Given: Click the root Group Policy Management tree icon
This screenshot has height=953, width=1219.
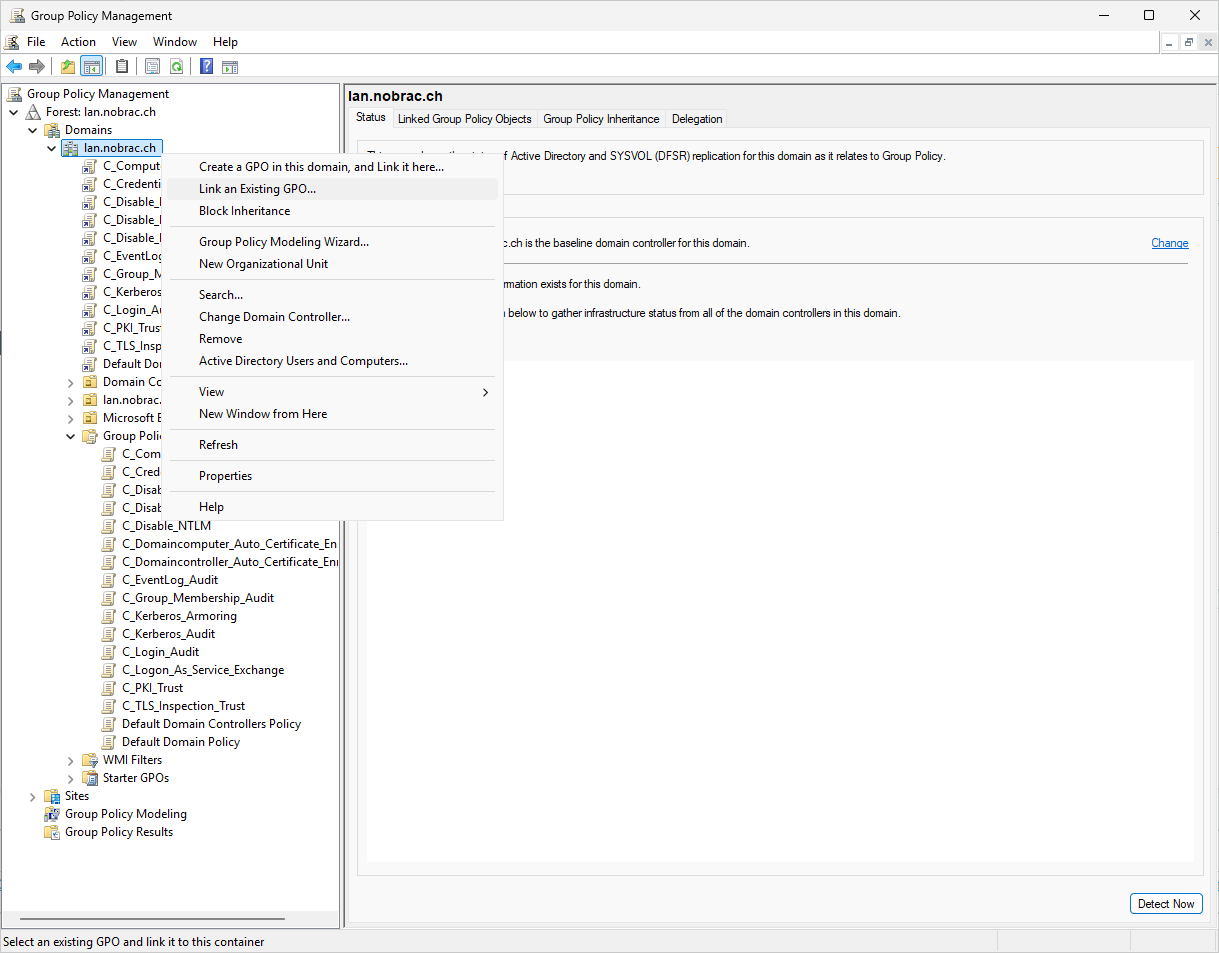Looking at the screenshot, I should pos(15,94).
